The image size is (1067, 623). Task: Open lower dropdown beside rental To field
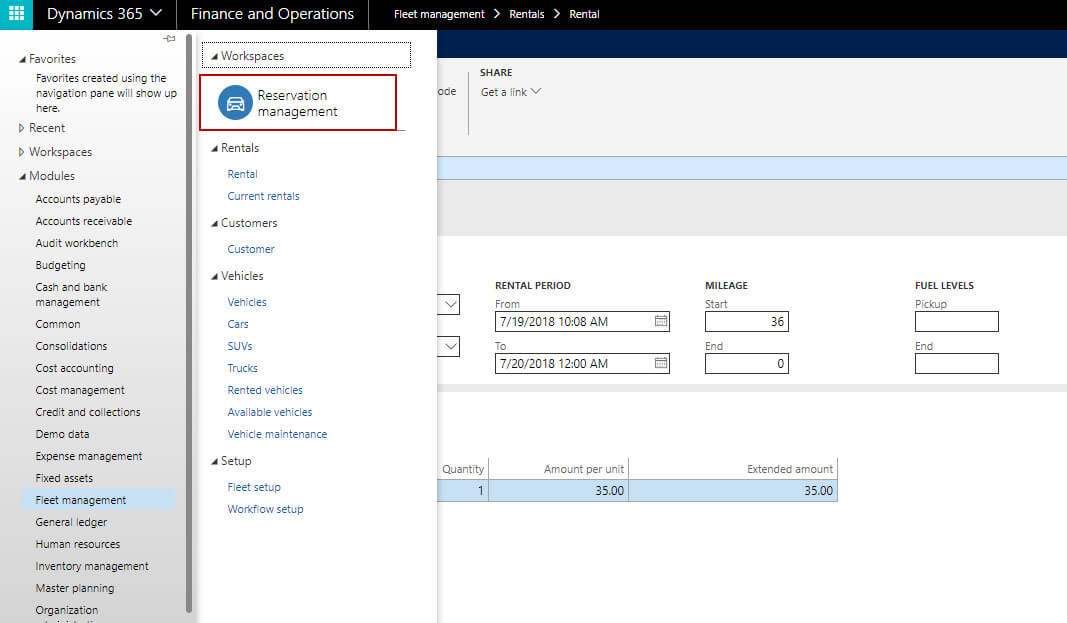pyautogui.click(x=450, y=346)
